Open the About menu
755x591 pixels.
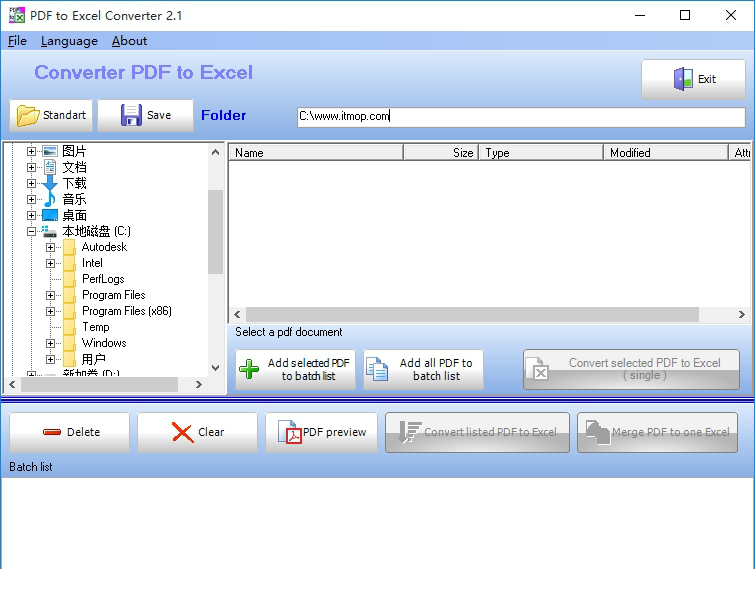coord(130,41)
